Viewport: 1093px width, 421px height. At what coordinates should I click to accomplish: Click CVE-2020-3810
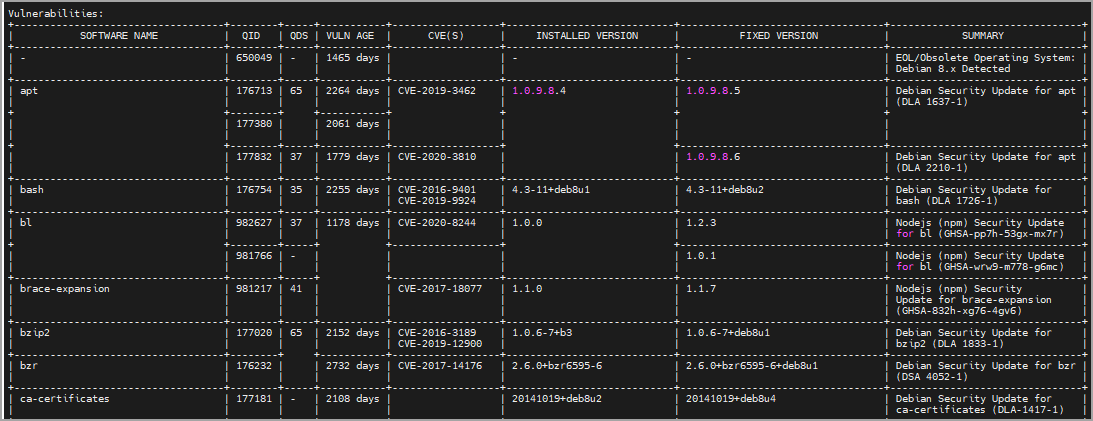[x=437, y=157]
